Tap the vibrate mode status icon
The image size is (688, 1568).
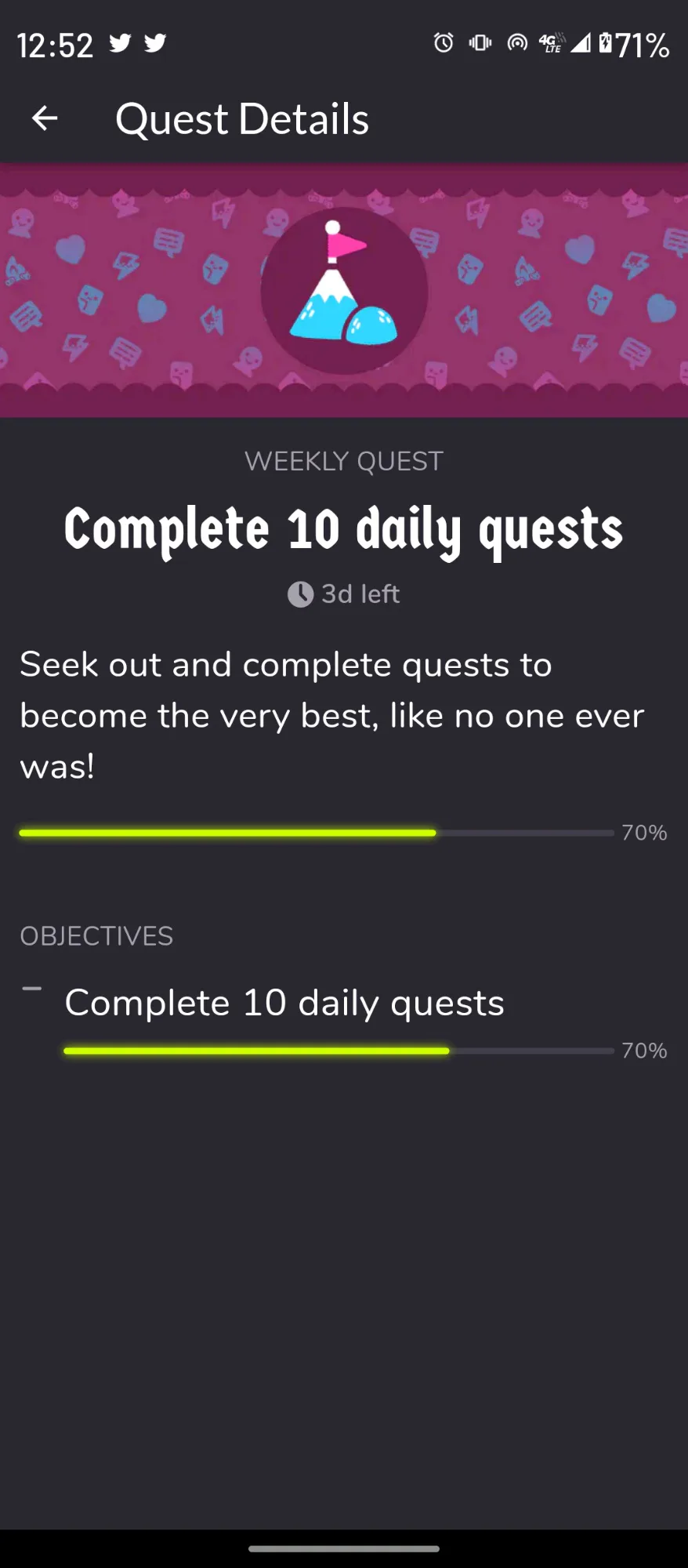480,43
